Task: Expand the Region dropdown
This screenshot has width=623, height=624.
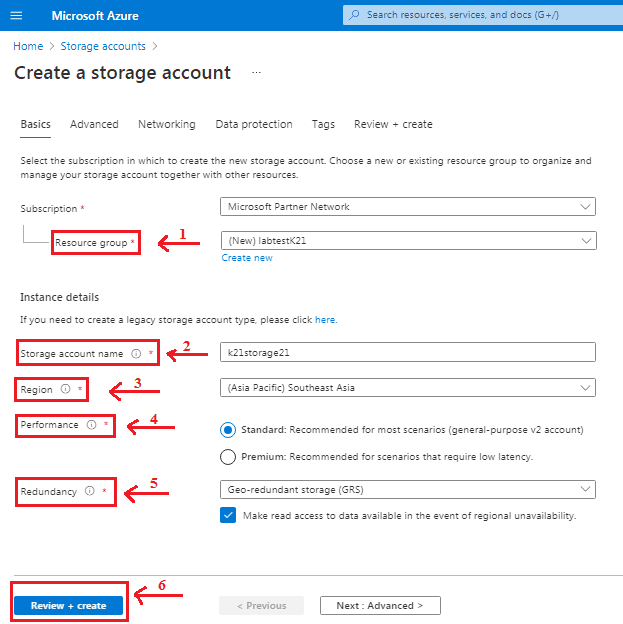Action: pos(407,388)
